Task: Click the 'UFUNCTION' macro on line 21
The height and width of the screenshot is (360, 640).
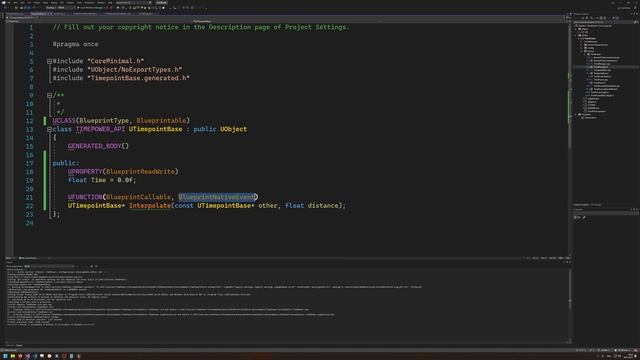Action: (x=85, y=197)
